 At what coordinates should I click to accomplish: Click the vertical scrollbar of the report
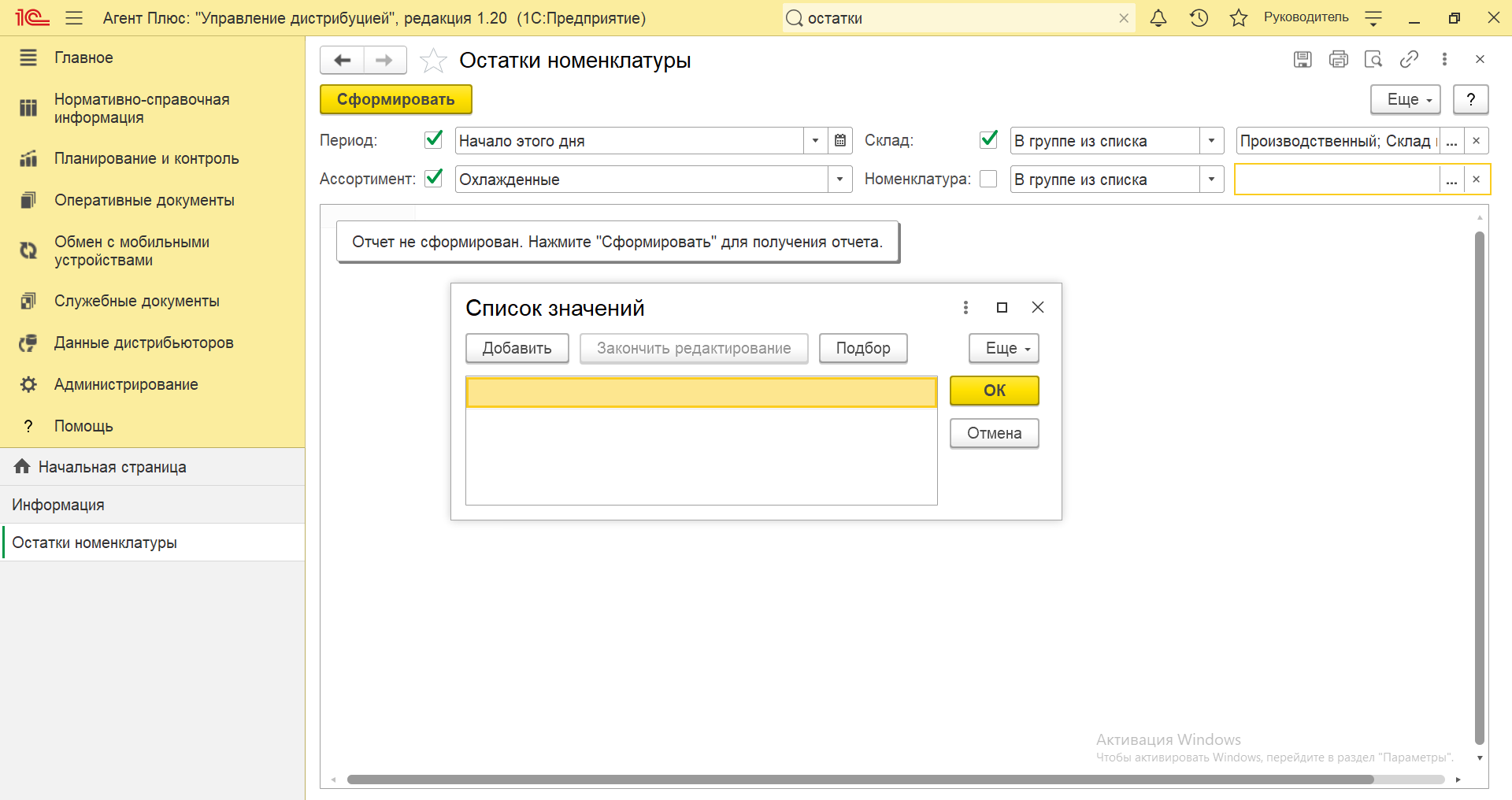point(1480,487)
